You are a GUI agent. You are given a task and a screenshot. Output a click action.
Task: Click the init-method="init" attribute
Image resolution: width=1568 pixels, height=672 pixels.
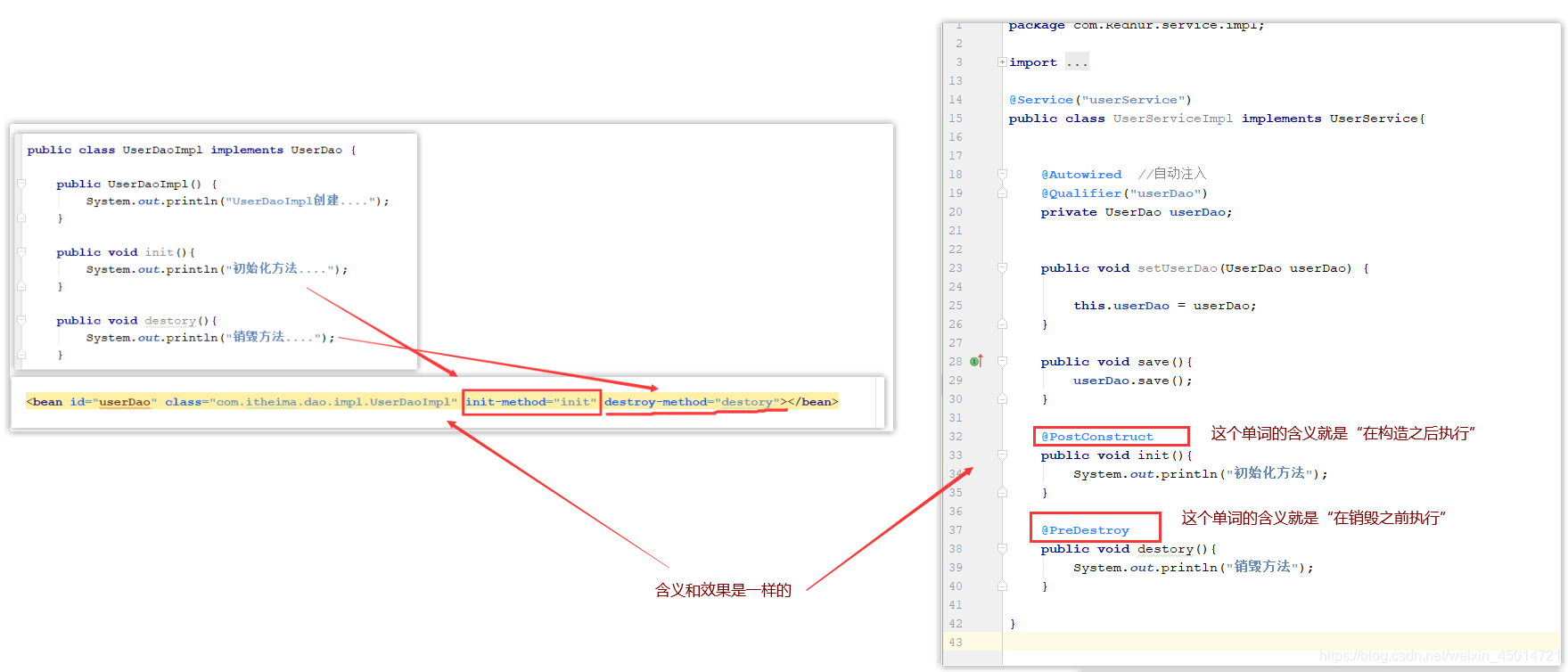[531, 402]
